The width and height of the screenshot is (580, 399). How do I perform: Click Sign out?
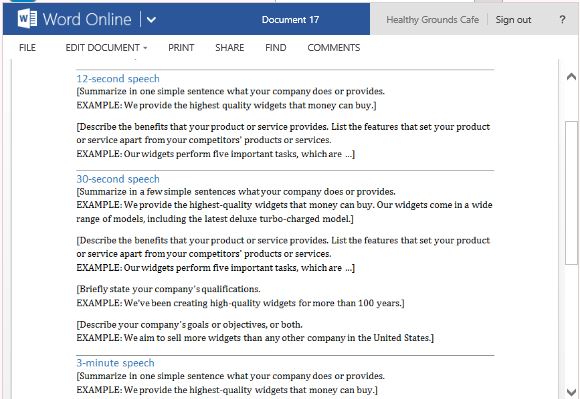tap(513, 20)
